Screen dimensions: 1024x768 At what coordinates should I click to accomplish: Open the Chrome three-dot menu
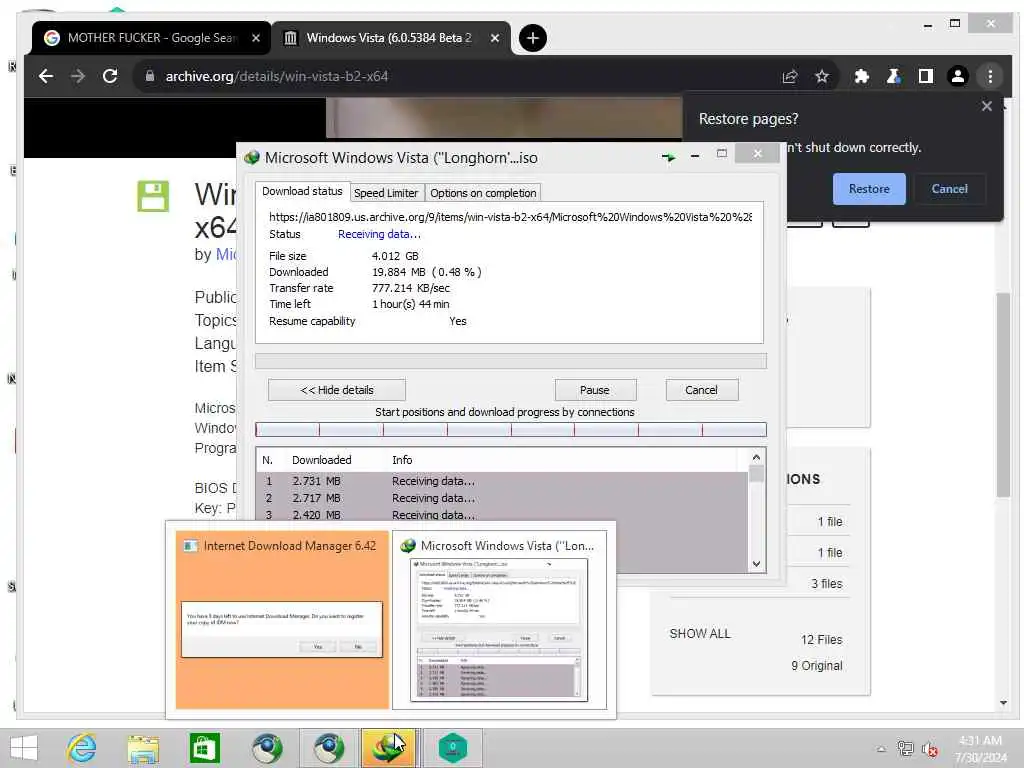pyautogui.click(x=990, y=76)
